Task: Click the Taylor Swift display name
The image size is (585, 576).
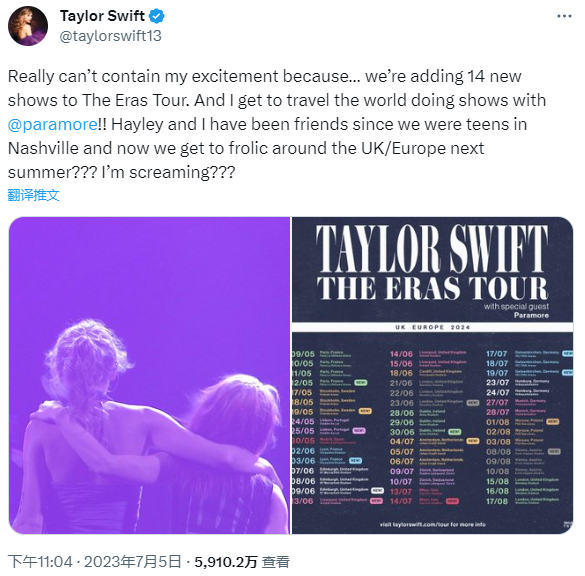Action: [102, 16]
